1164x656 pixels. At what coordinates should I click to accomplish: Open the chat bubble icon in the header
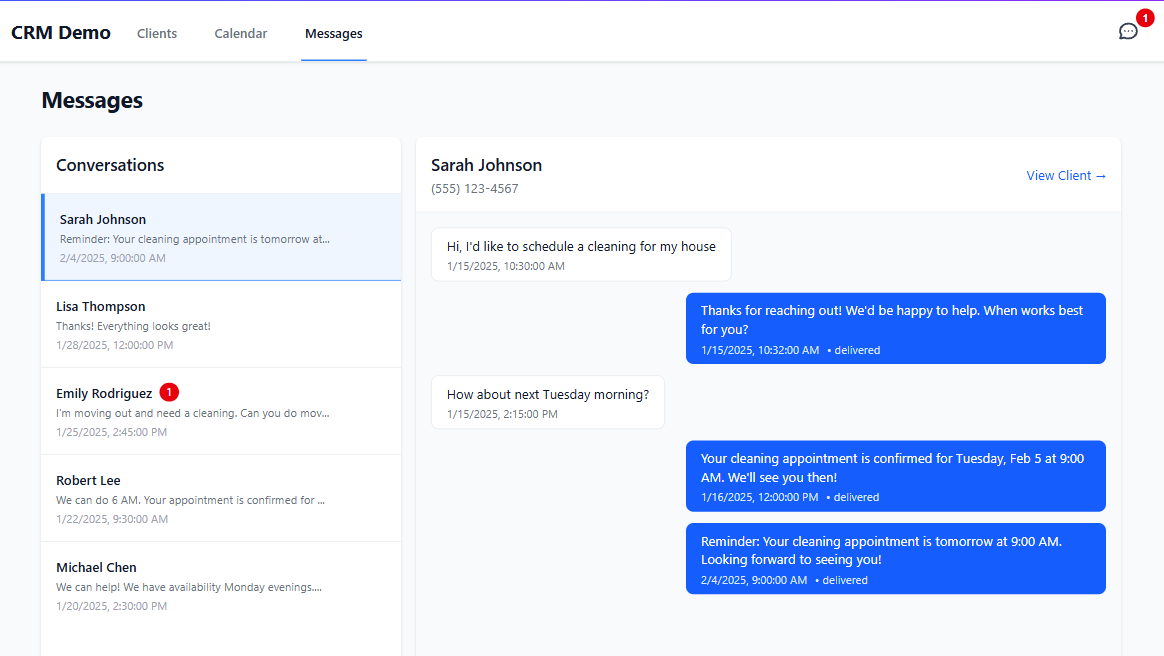point(1128,31)
